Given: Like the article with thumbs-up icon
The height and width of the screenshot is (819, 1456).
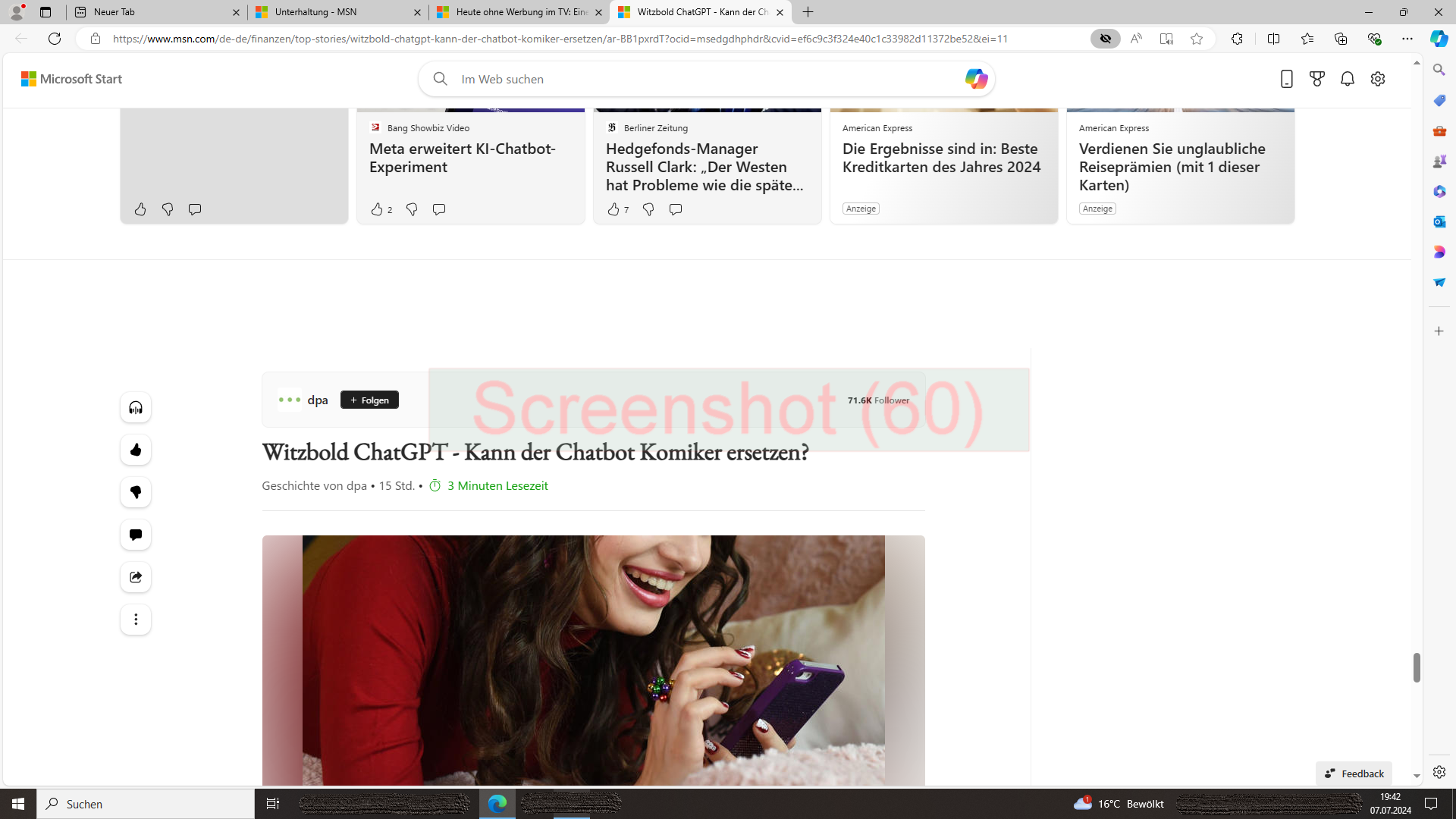Looking at the screenshot, I should (136, 450).
